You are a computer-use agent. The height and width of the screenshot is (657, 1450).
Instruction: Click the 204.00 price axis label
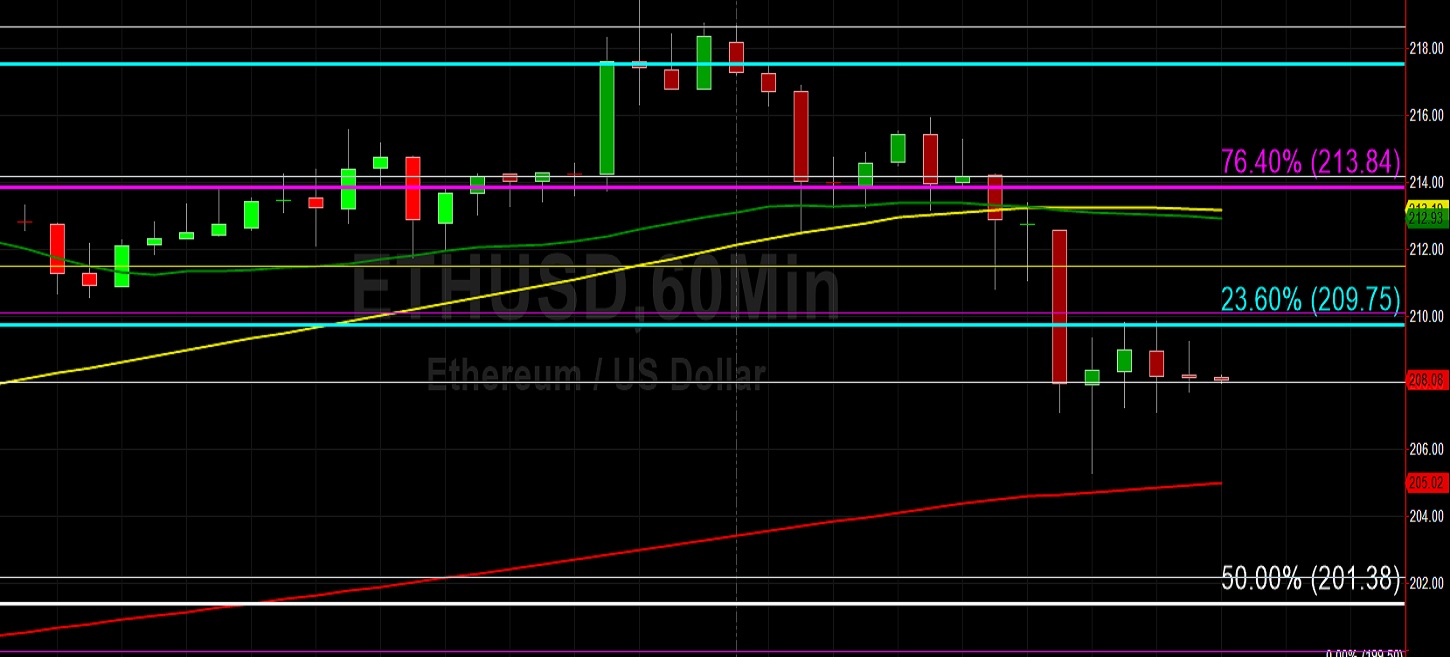(1427, 516)
